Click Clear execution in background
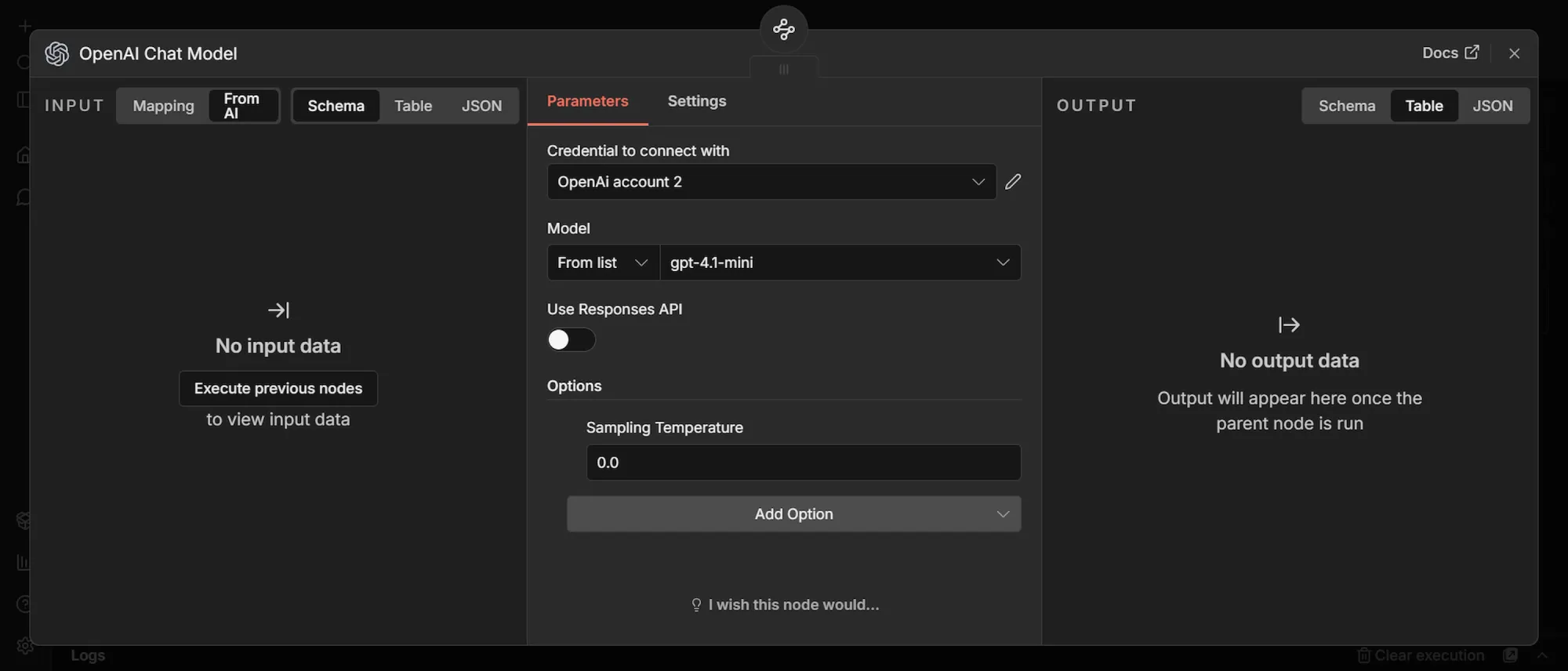1568x671 pixels. click(x=1421, y=655)
